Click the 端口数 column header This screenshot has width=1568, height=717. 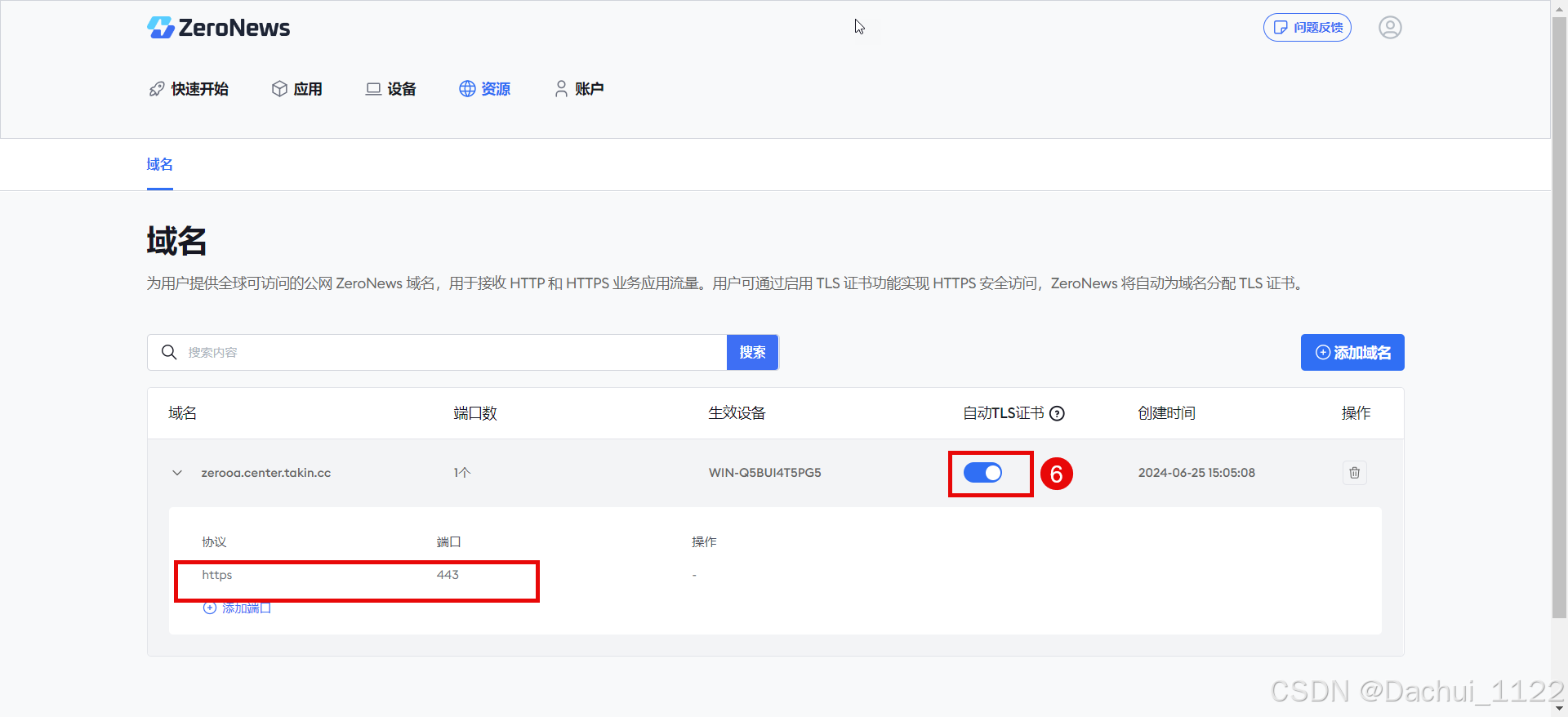tap(475, 413)
